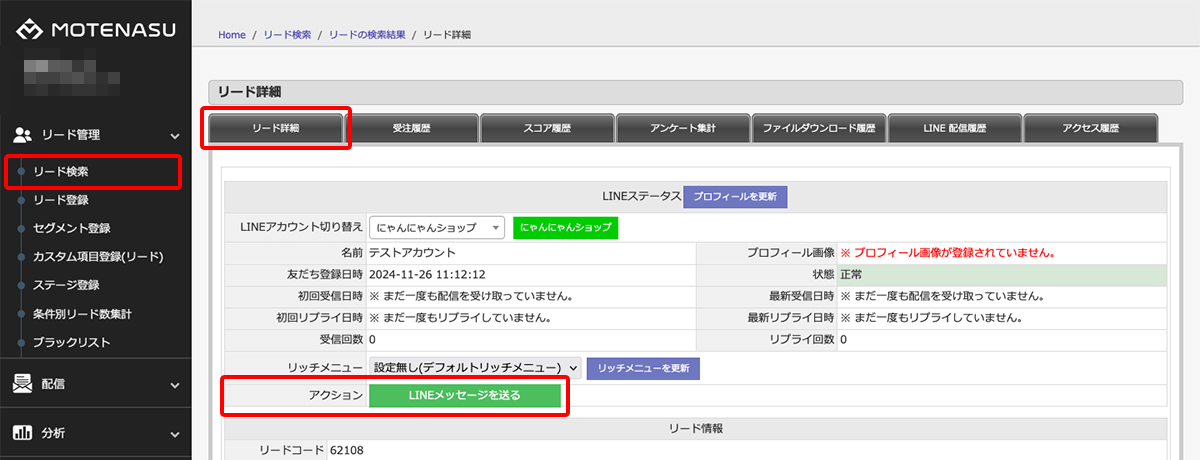Switch to the 受注履歴 tab

click(x=412, y=129)
